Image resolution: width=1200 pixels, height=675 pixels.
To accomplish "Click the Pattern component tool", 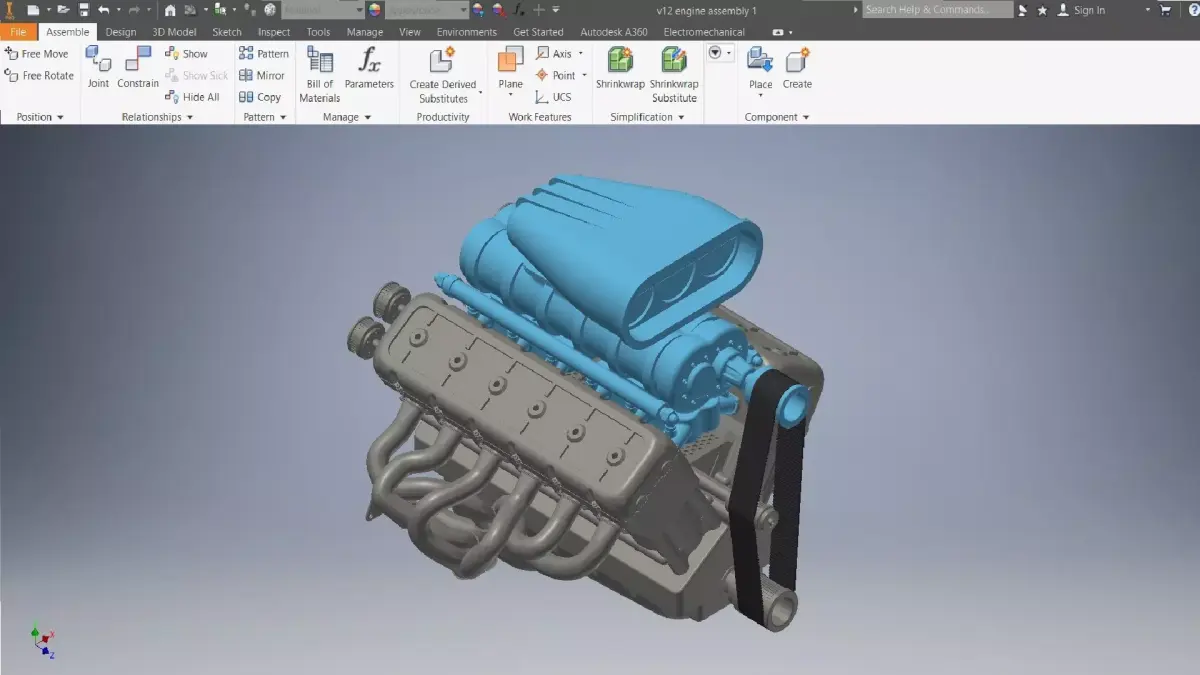I will pyautogui.click(x=264, y=54).
